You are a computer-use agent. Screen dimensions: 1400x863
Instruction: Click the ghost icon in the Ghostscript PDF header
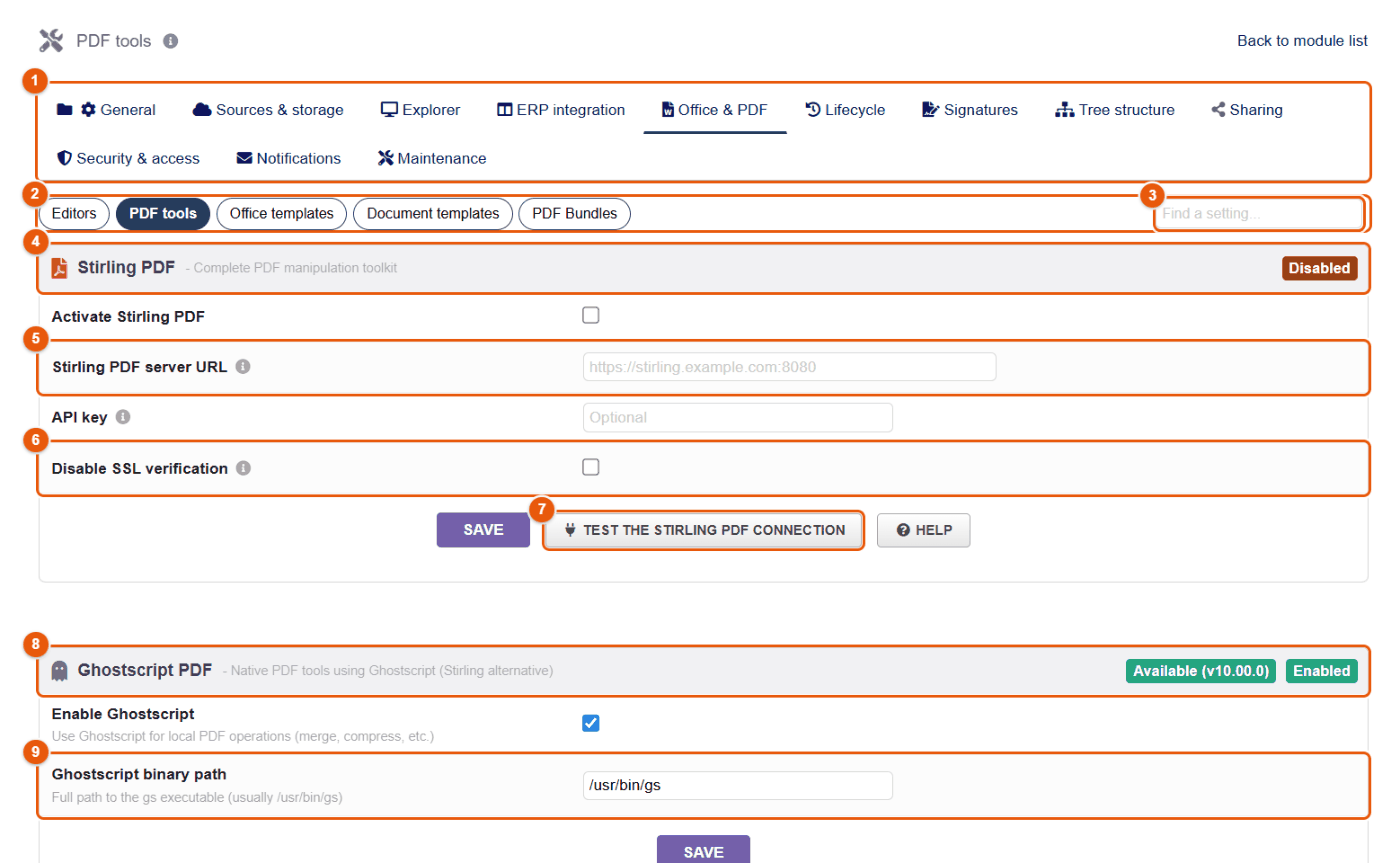tap(60, 671)
